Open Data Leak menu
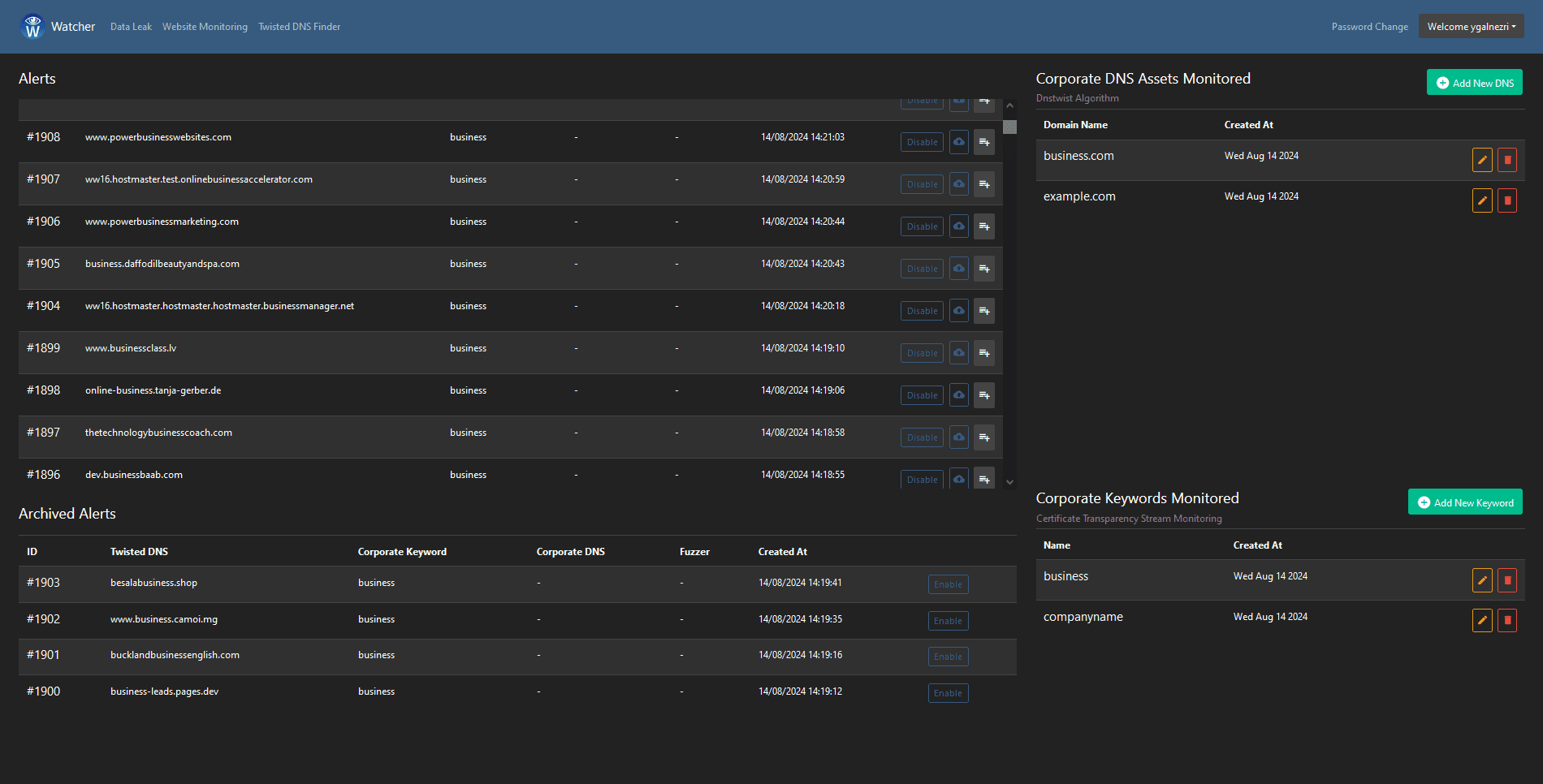Image resolution: width=1543 pixels, height=784 pixels. pos(131,27)
